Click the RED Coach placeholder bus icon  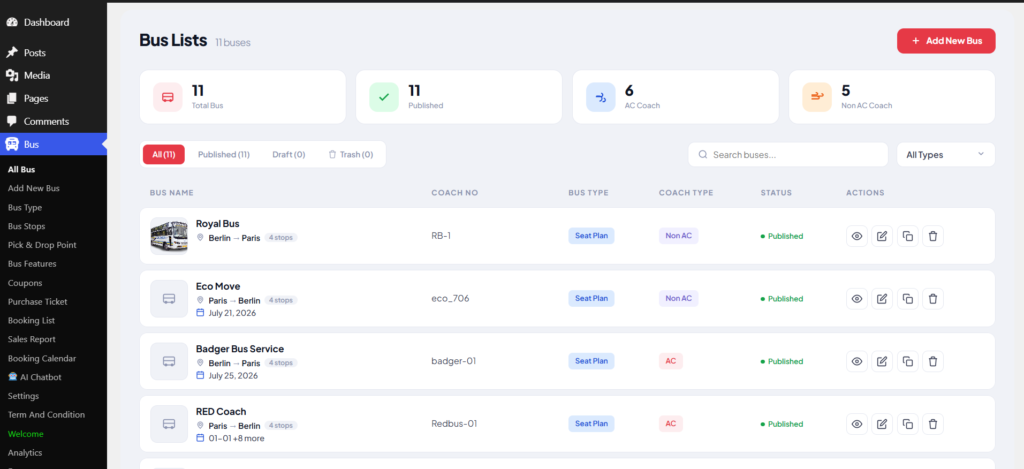tap(169, 424)
